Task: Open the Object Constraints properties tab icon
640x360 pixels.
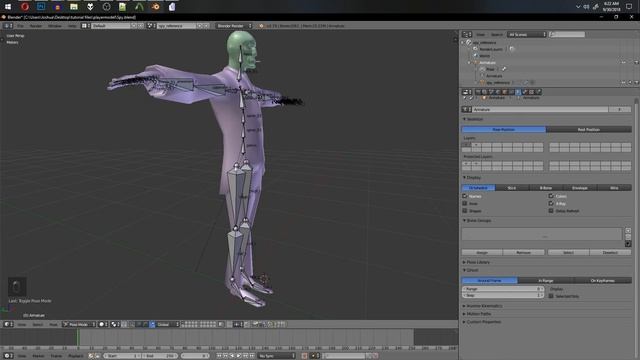Action: pos(511,92)
